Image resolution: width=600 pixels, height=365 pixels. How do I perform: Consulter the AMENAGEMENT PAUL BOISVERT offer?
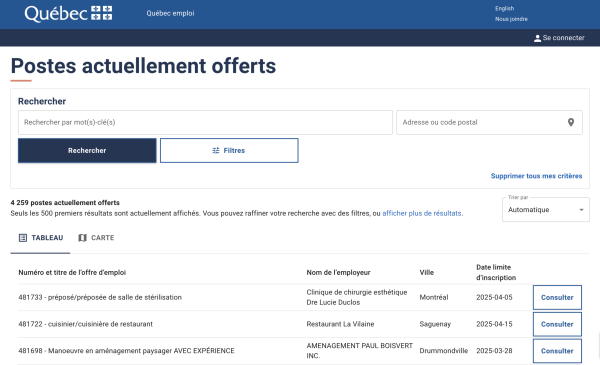click(x=557, y=351)
